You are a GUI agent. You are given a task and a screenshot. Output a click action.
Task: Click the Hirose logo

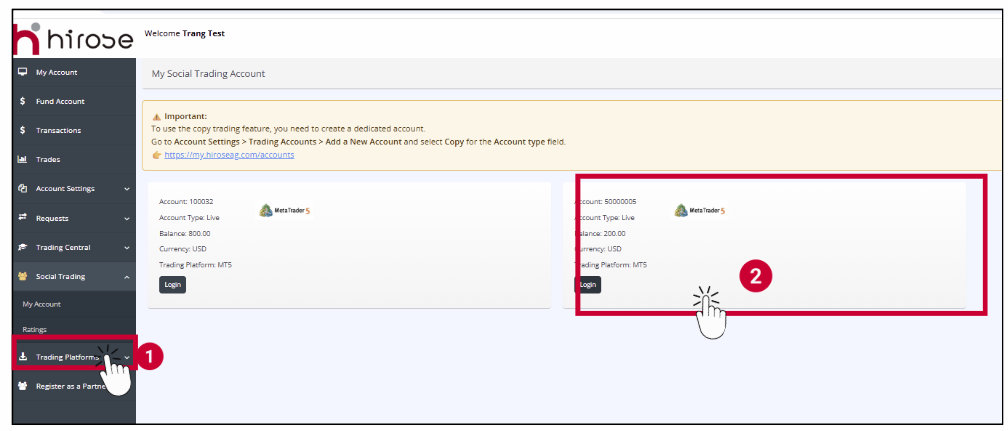point(72,37)
